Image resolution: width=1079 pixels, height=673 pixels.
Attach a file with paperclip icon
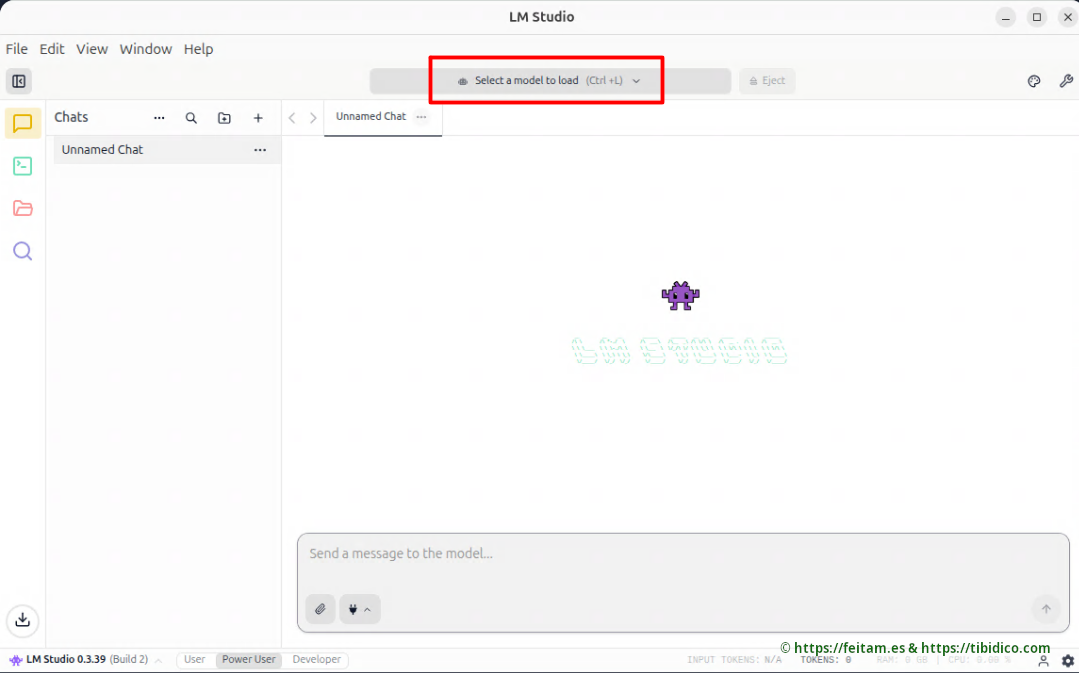[320, 609]
